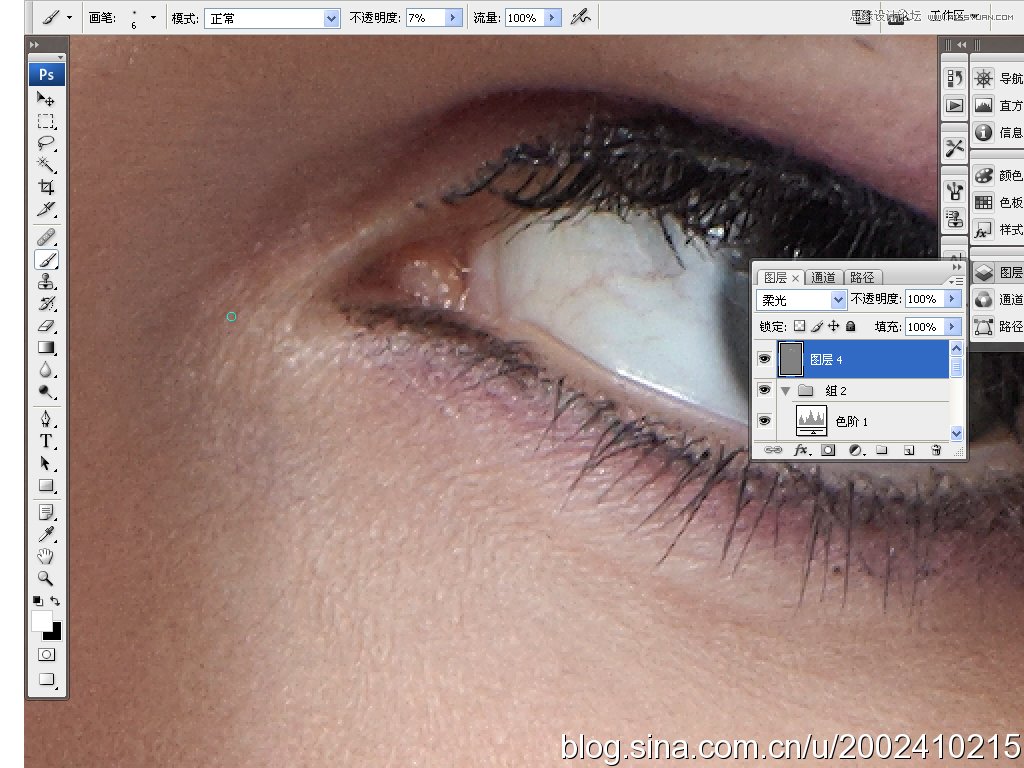Screen dimensions: 1024x768
Task: Select the Move tool
Action: tap(46, 99)
